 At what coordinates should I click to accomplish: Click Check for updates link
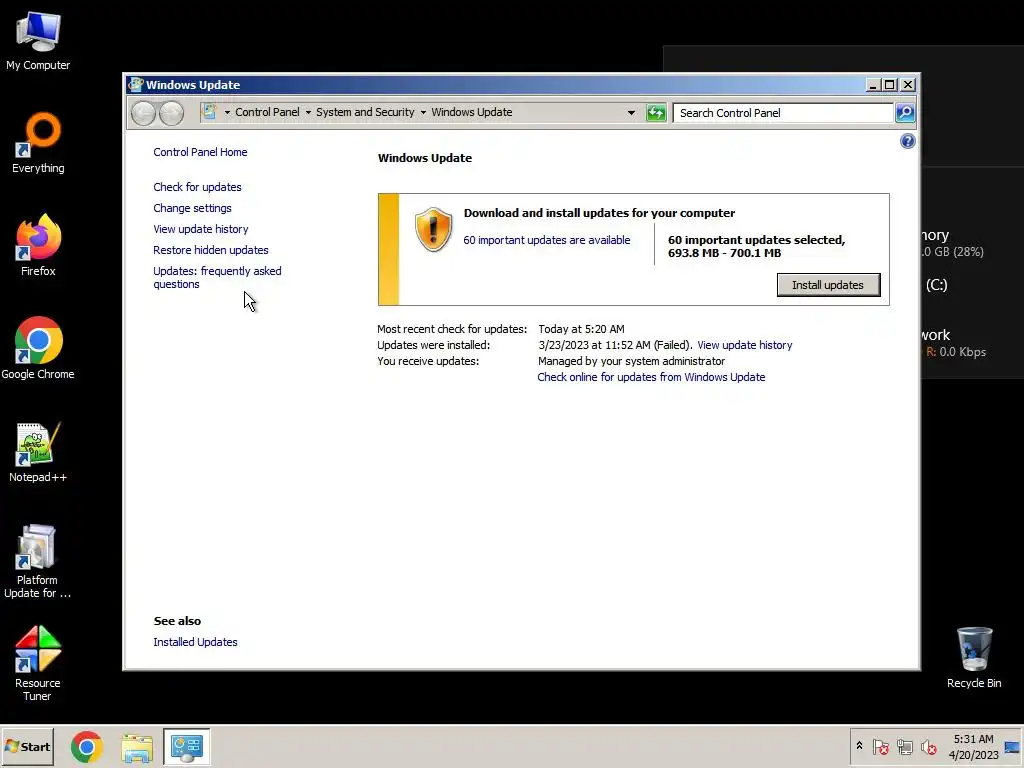point(197,187)
